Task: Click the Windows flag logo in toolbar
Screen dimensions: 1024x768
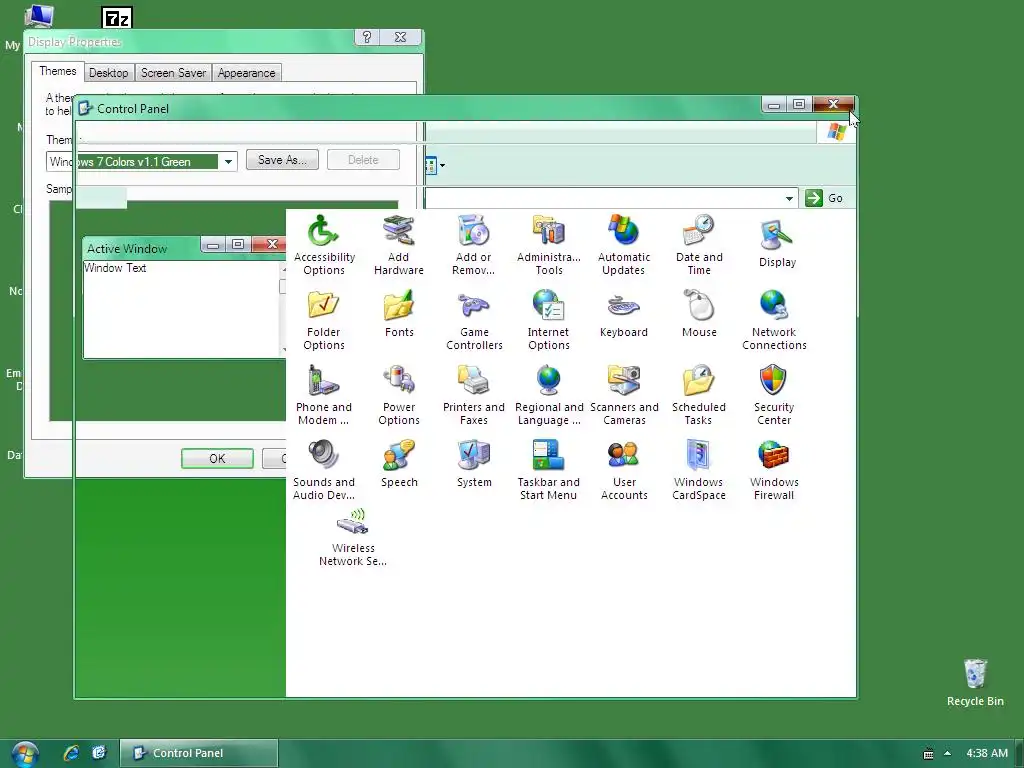Action: tap(837, 132)
